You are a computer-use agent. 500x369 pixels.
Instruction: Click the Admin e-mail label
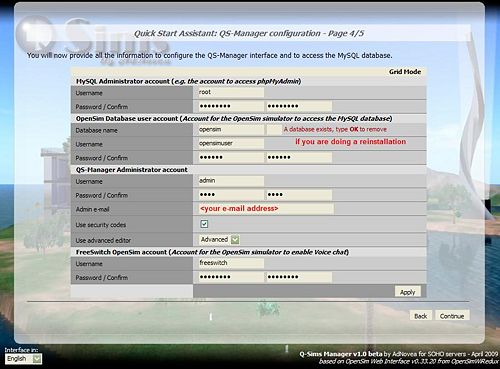click(92, 209)
